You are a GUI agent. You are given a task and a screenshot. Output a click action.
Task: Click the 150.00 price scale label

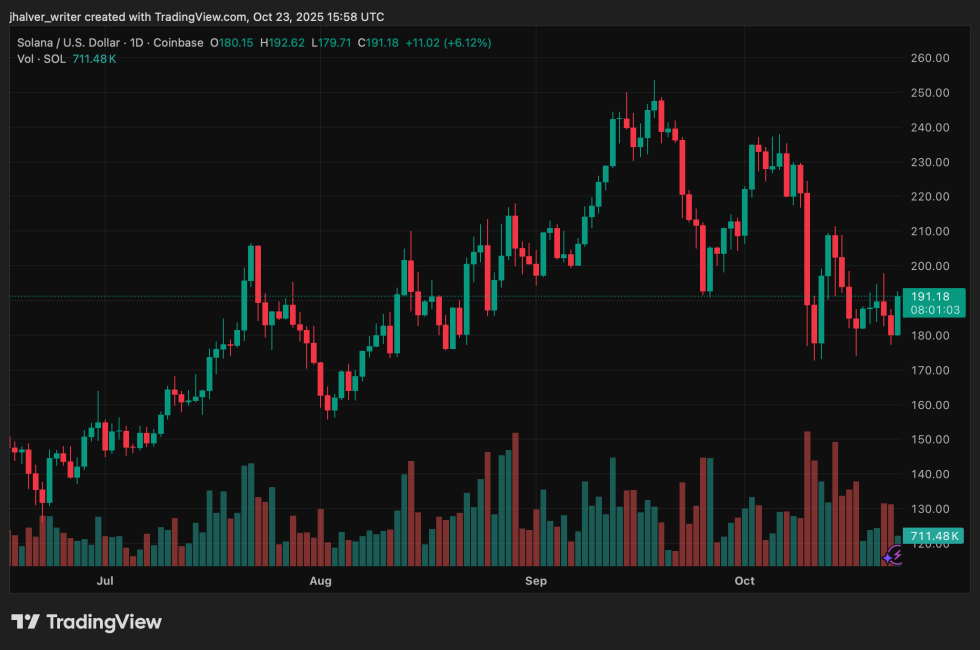click(929, 440)
